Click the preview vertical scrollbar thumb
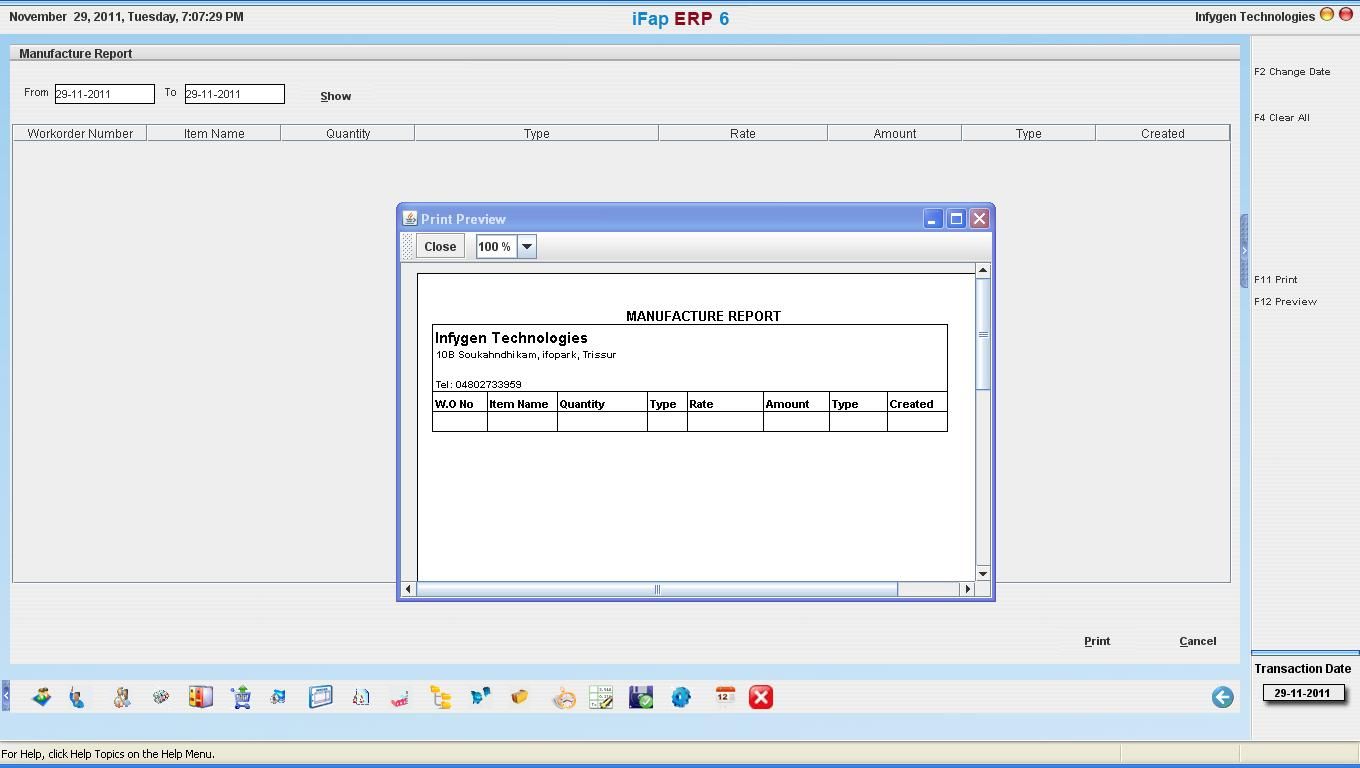The width and height of the screenshot is (1360, 768). 982,335
